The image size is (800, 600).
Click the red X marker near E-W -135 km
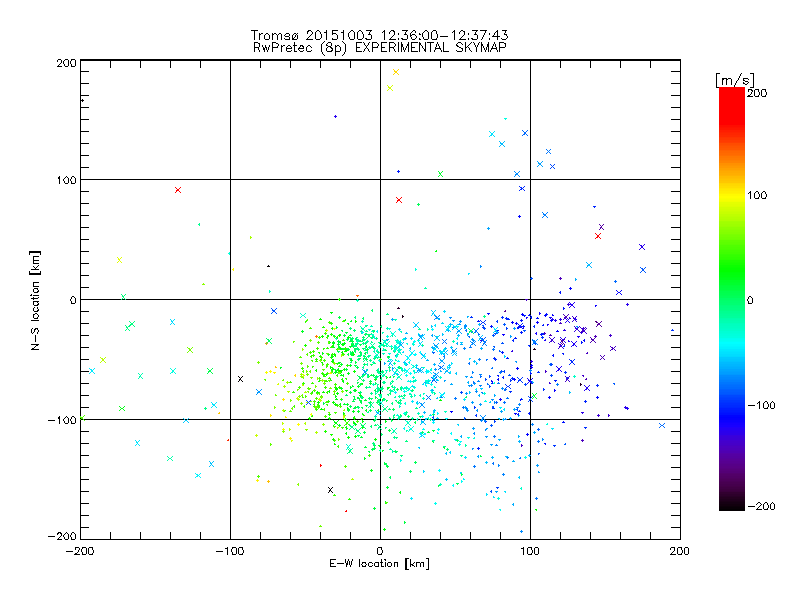(x=178, y=190)
